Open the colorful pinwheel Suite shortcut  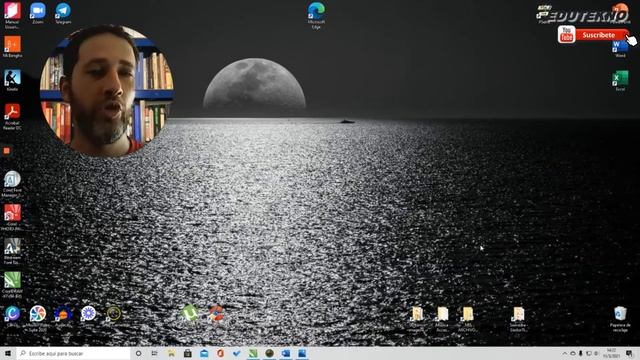(38, 318)
